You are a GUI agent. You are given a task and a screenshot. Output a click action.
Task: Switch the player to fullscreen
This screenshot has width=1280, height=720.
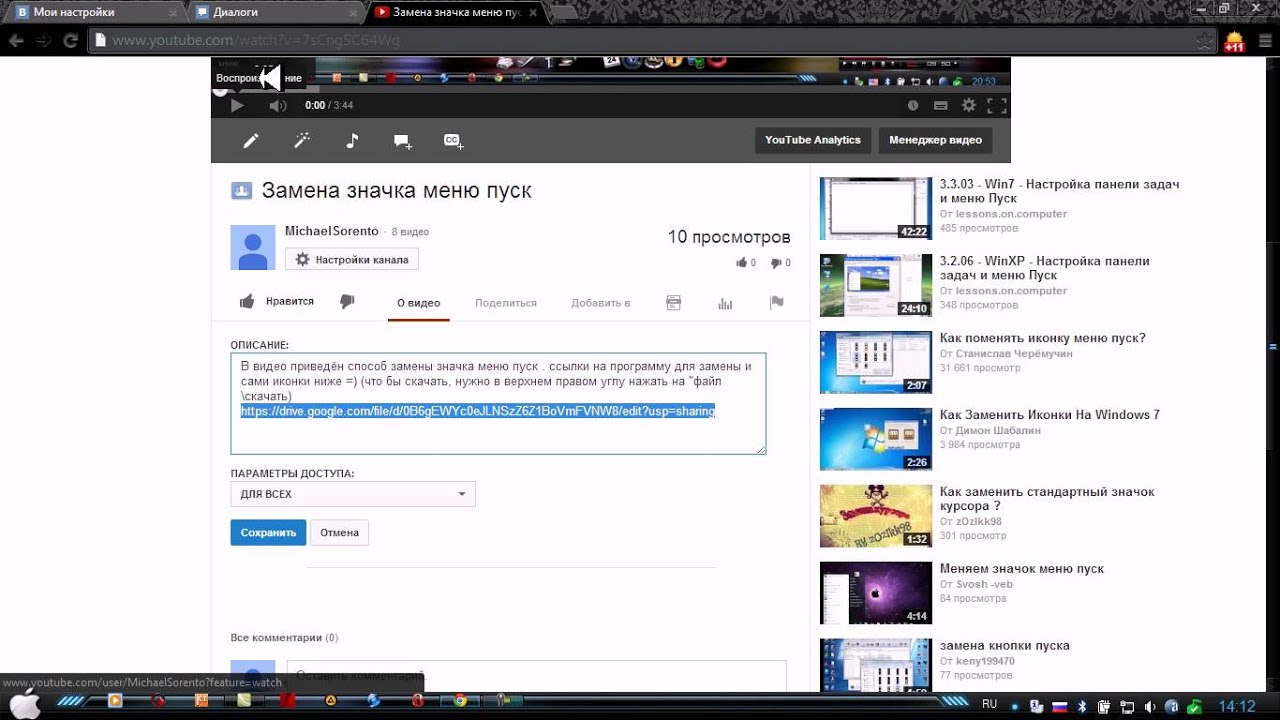click(x=997, y=105)
